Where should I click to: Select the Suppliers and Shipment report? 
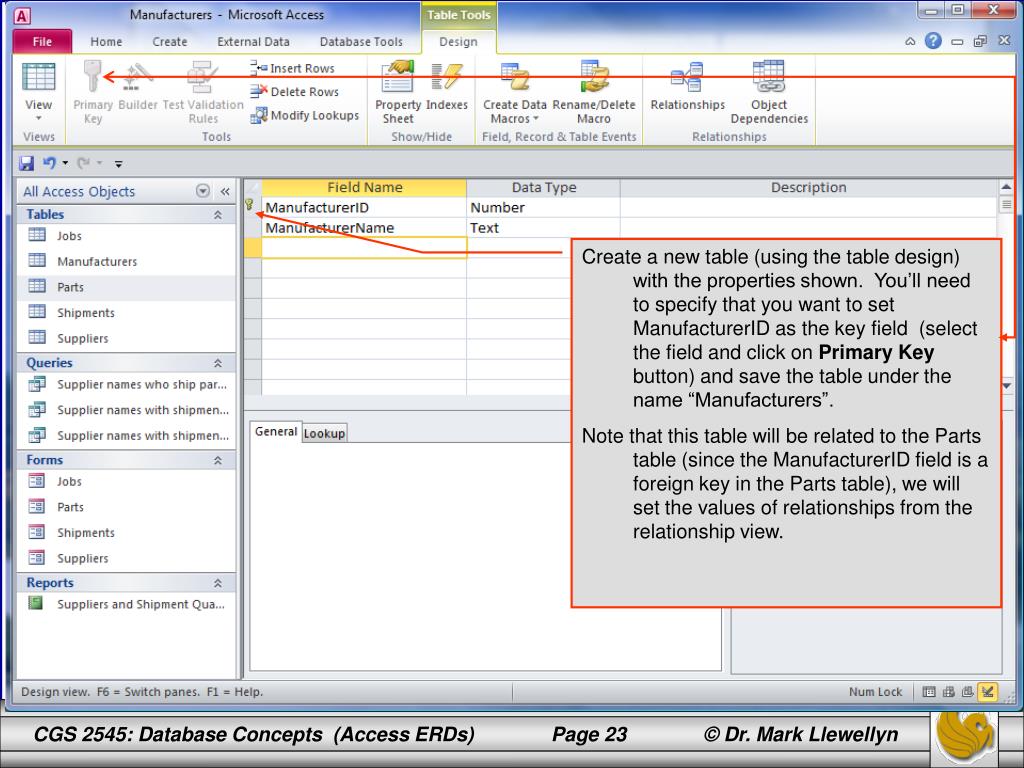127,604
